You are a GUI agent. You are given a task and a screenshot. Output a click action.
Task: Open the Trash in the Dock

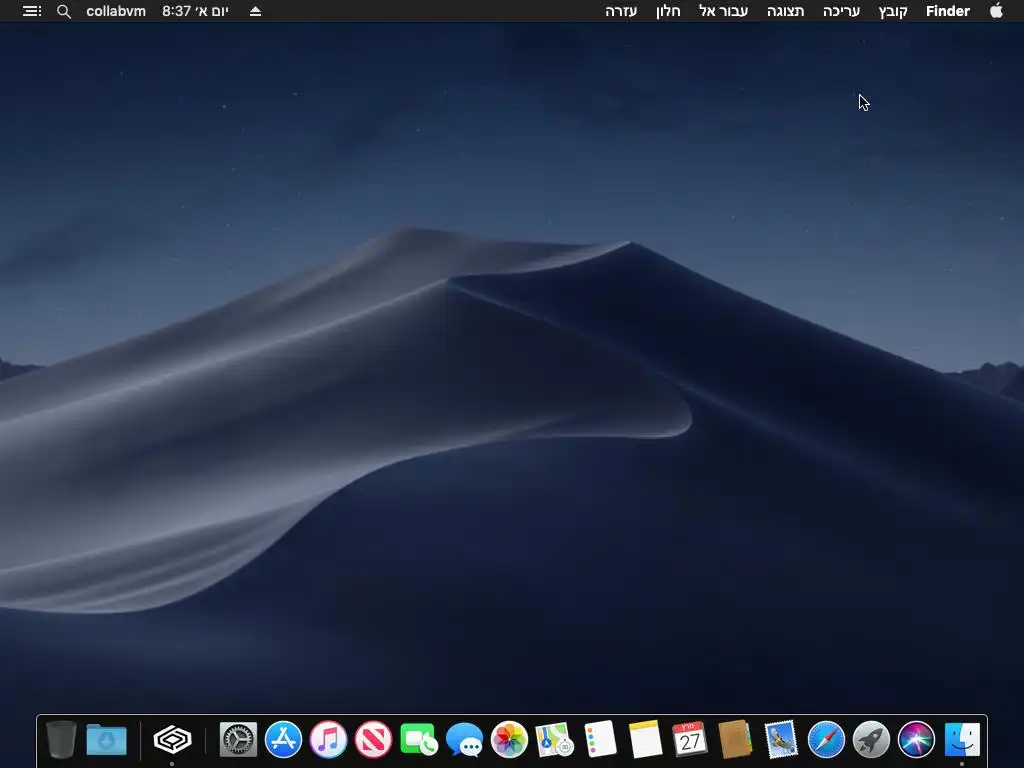[x=61, y=739]
